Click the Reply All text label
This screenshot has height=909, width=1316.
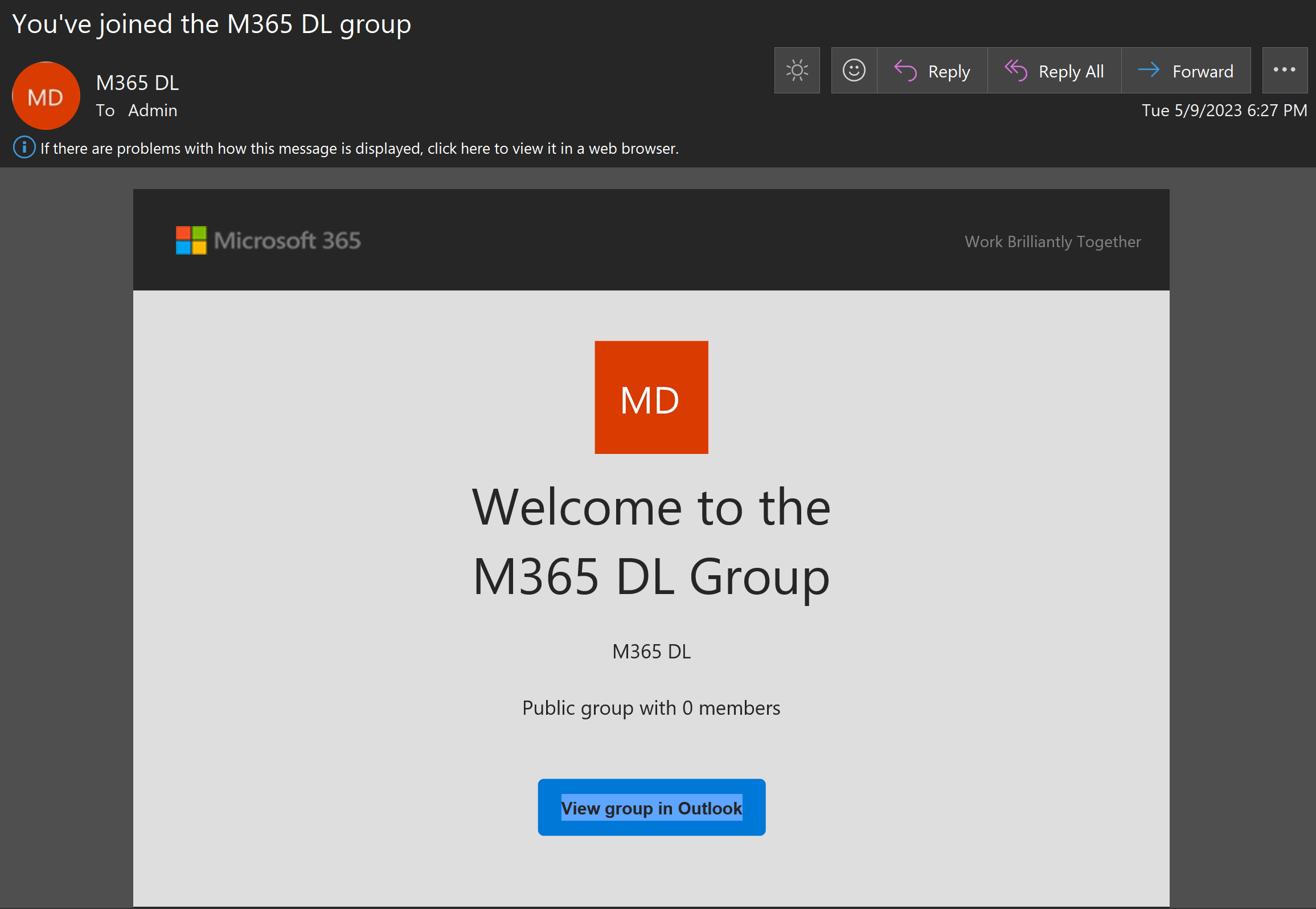(x=1071, y=72)
